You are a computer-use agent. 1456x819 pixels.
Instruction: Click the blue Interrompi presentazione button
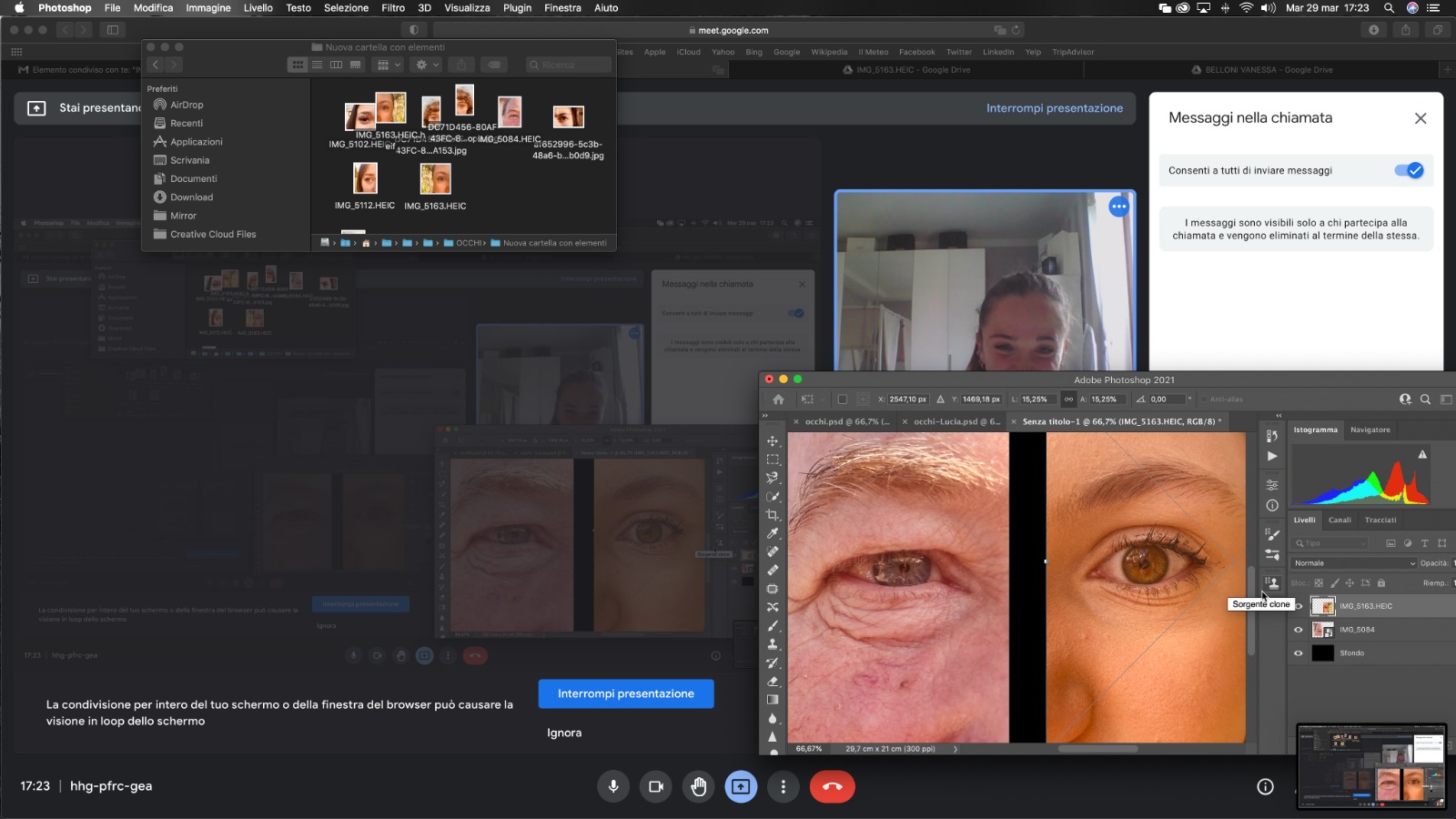tap(626, 693)
